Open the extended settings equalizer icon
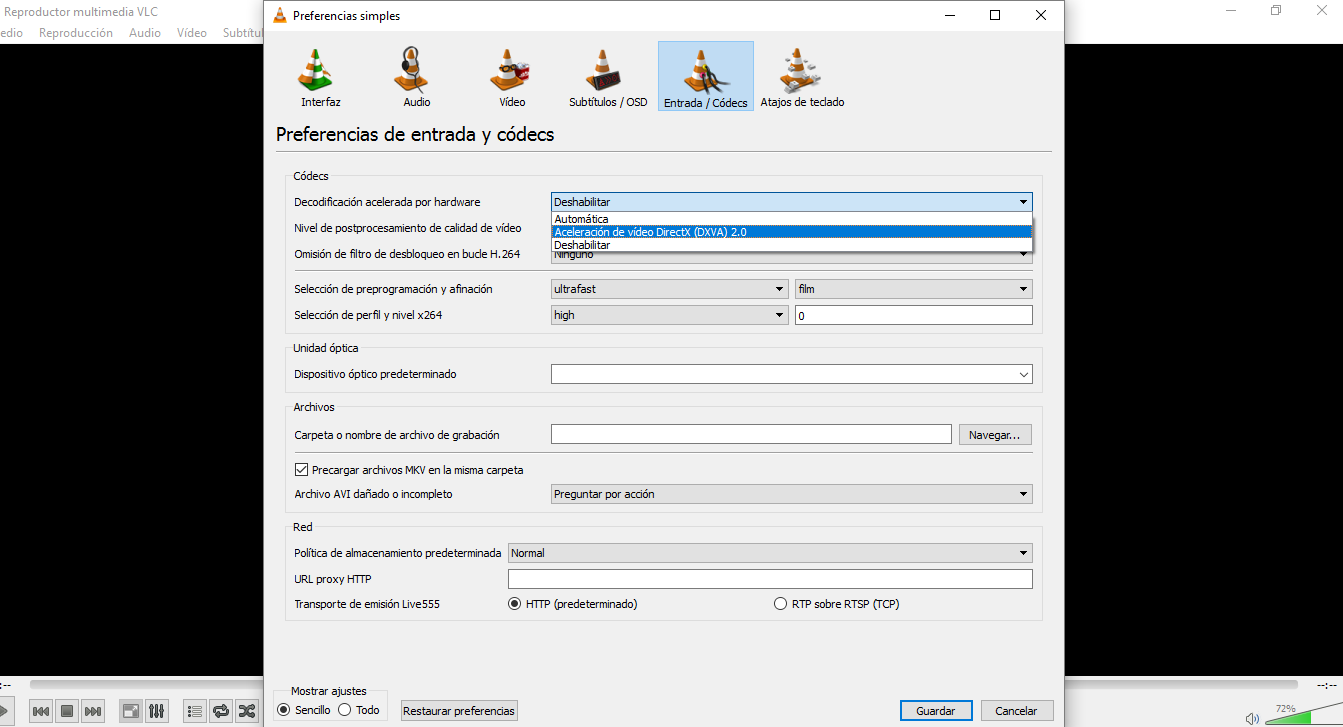This screenshot has height=727, width=1343. pyautogui.click(x=157, y=711)
